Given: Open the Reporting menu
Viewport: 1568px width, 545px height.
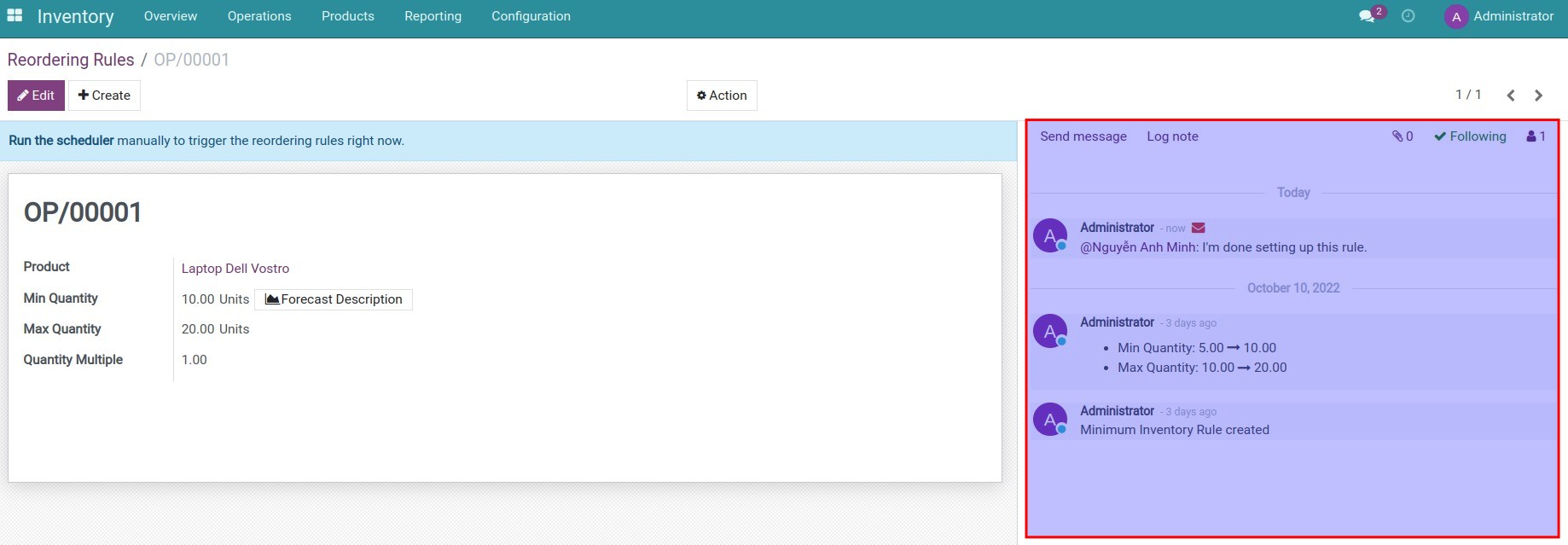Looking at the screenshot, I should [x=433, y=16].
